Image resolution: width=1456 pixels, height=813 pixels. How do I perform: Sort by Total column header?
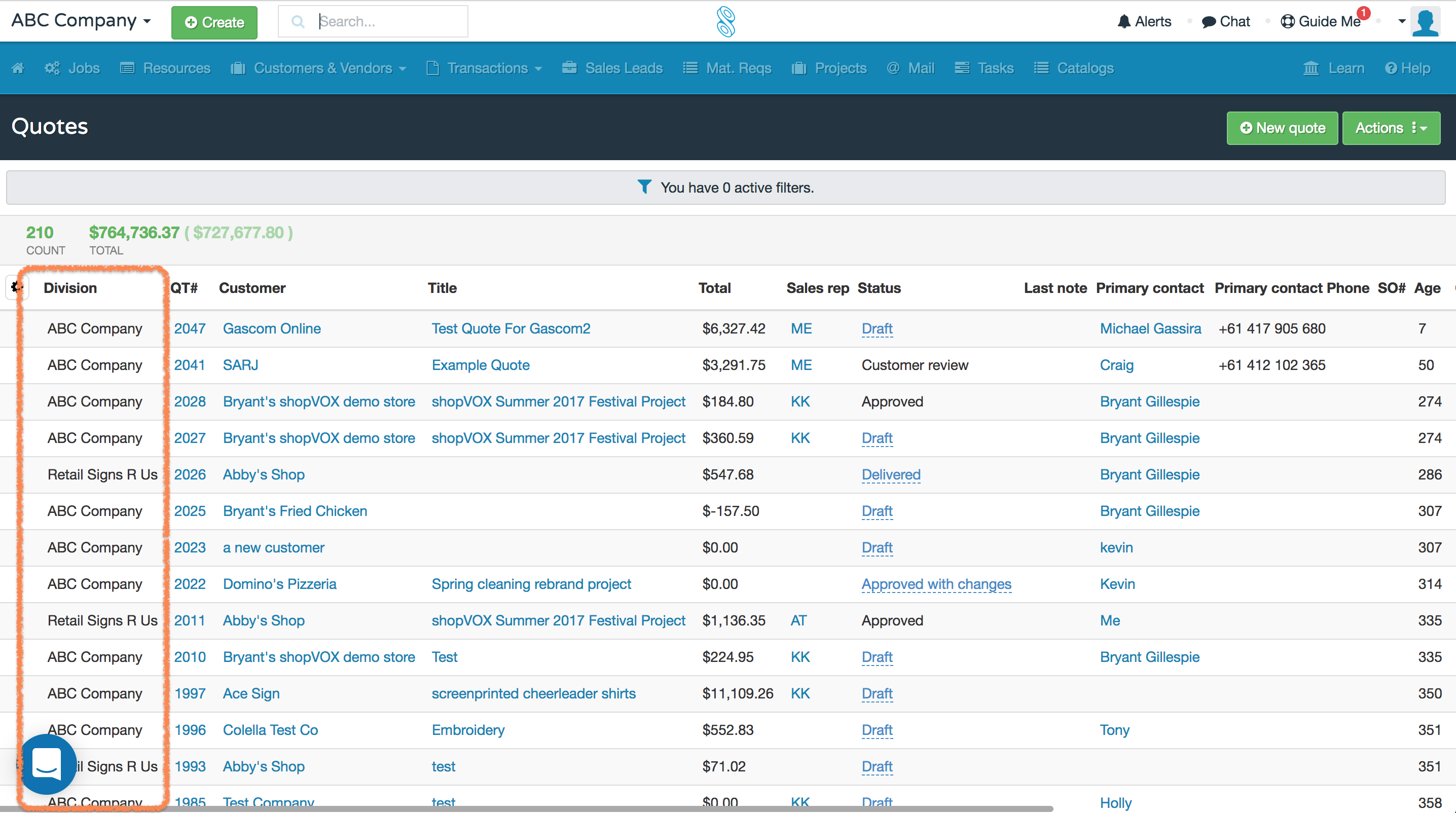714,288
